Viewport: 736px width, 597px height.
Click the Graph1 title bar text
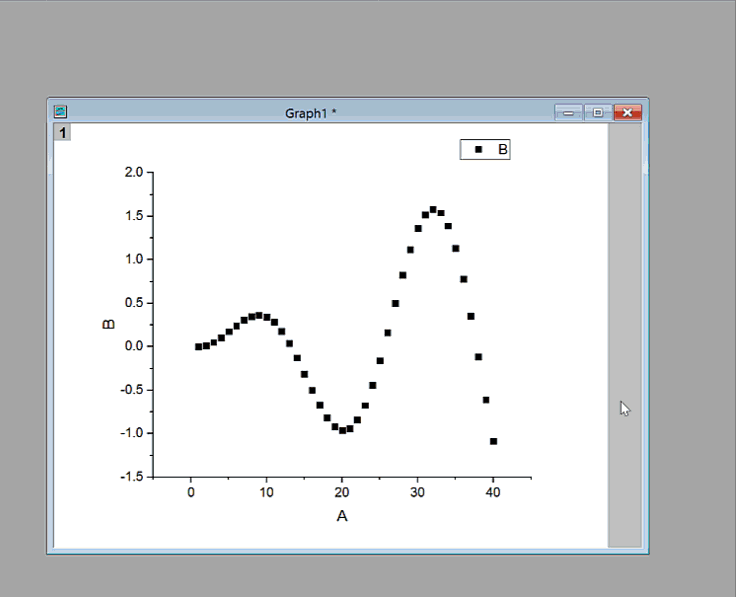[x=310, y=113]
